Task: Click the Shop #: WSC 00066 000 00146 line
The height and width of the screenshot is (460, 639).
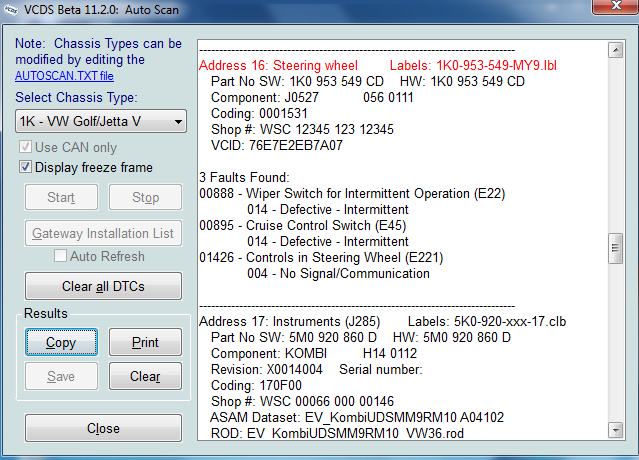Action: pos(302,401)
